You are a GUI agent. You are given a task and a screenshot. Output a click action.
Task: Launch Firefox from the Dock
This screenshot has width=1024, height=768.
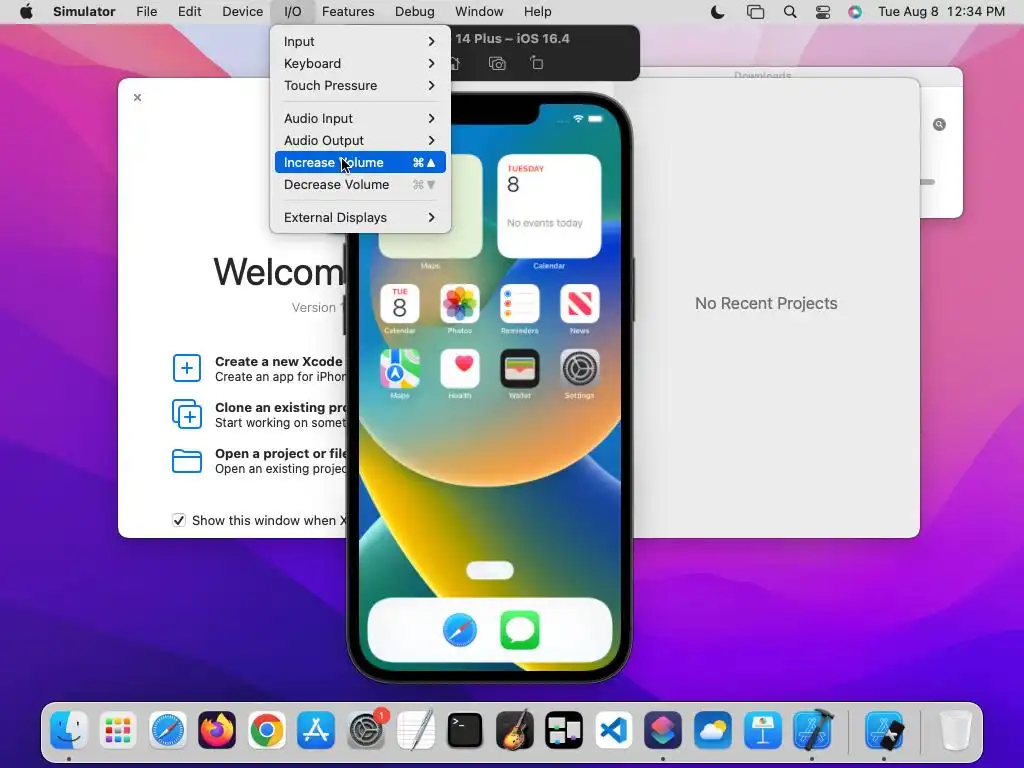pyautogui.click(x=217, y=729)
